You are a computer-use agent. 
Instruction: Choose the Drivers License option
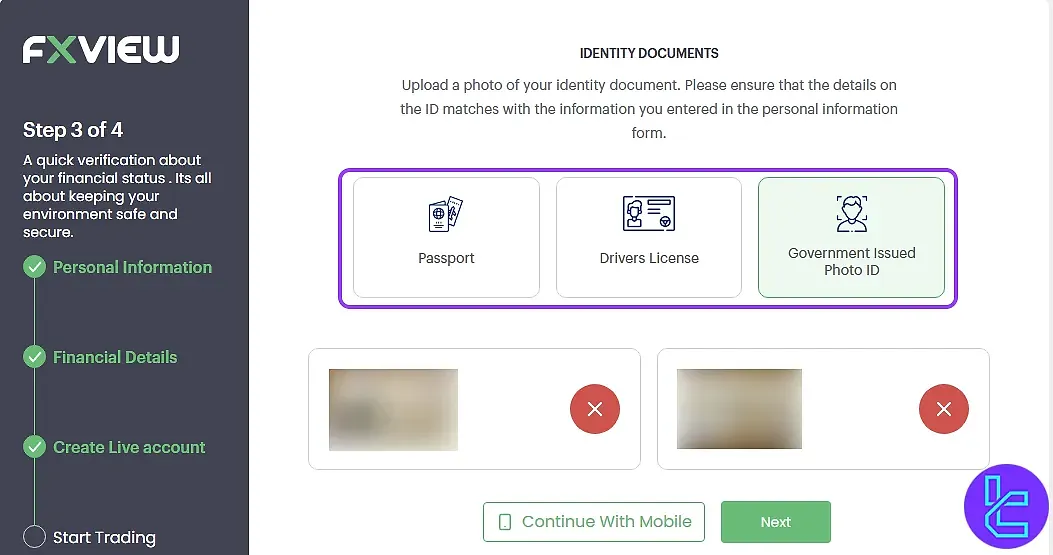649,238
